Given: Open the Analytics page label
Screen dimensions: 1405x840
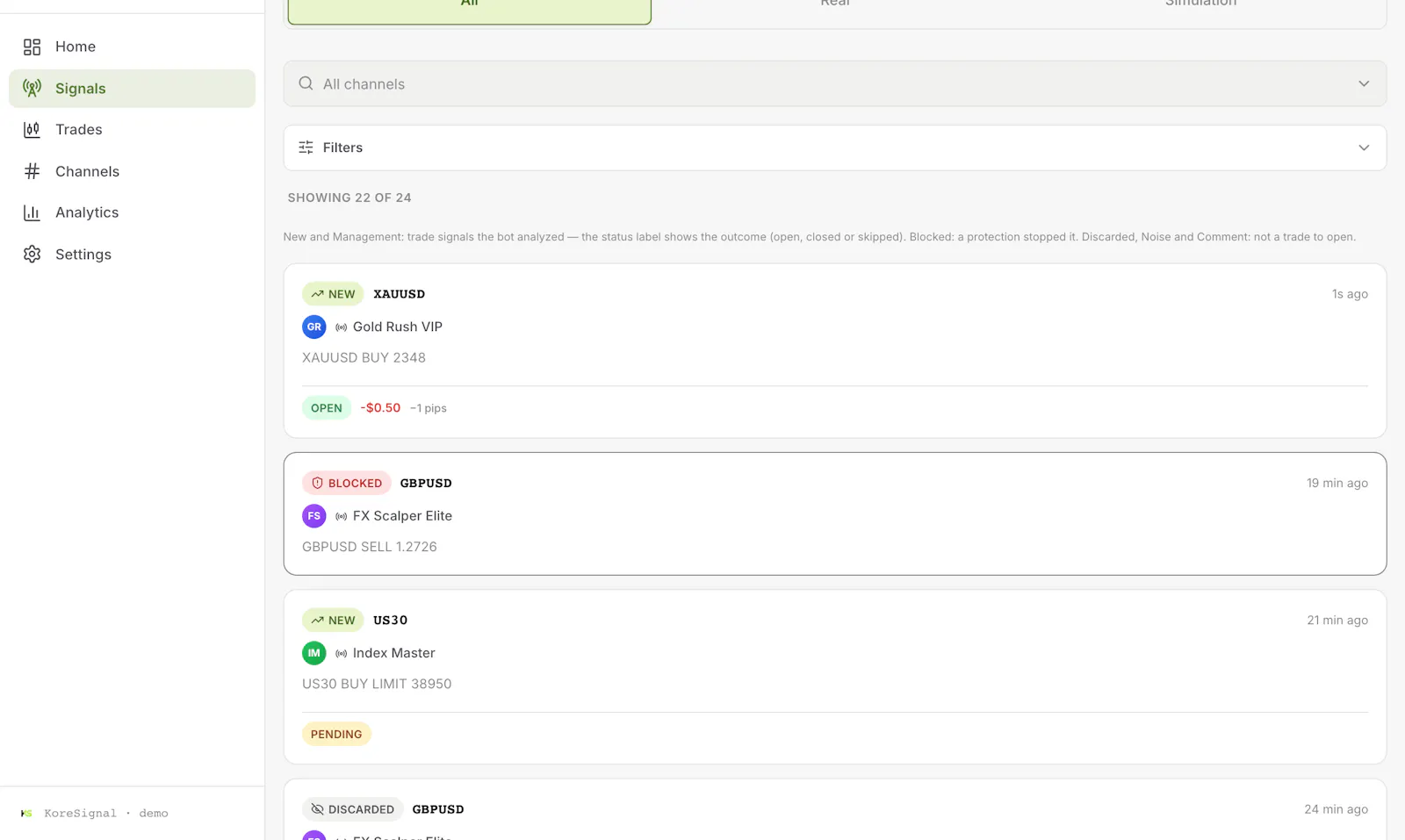Looking at the screenshot, I should (87, 212).
